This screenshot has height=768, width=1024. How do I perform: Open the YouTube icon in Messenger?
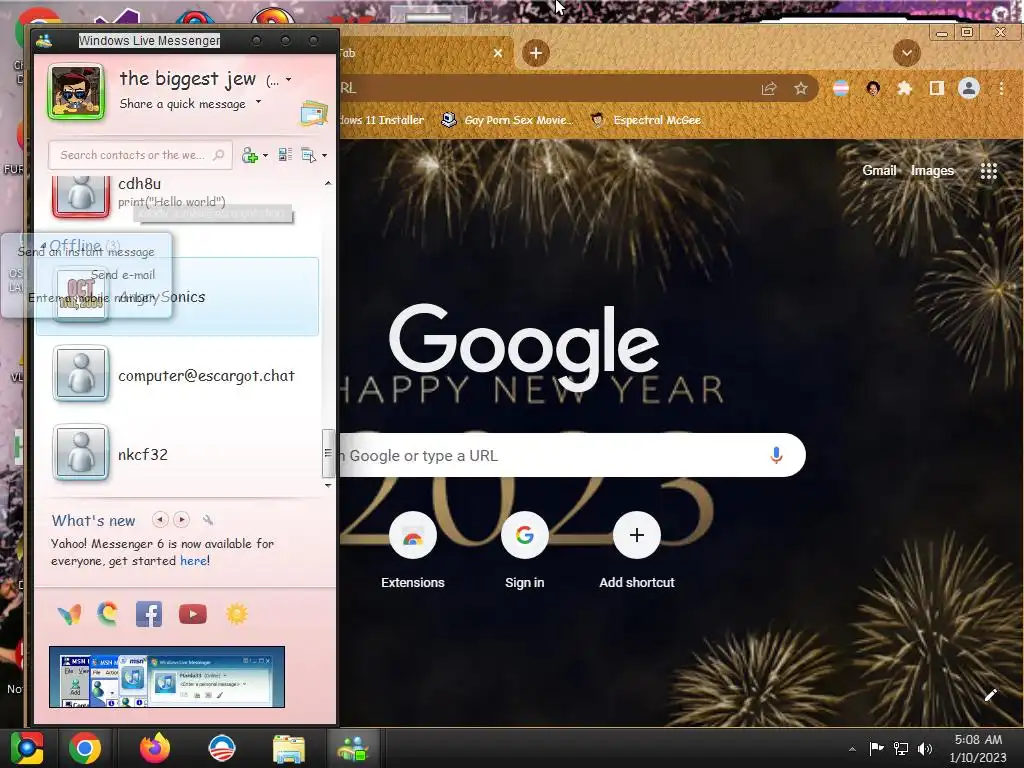coord(193,614)
